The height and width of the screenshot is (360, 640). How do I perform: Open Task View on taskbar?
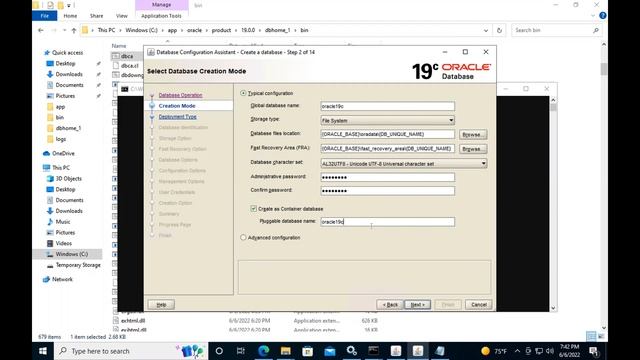tap(241, 351)
